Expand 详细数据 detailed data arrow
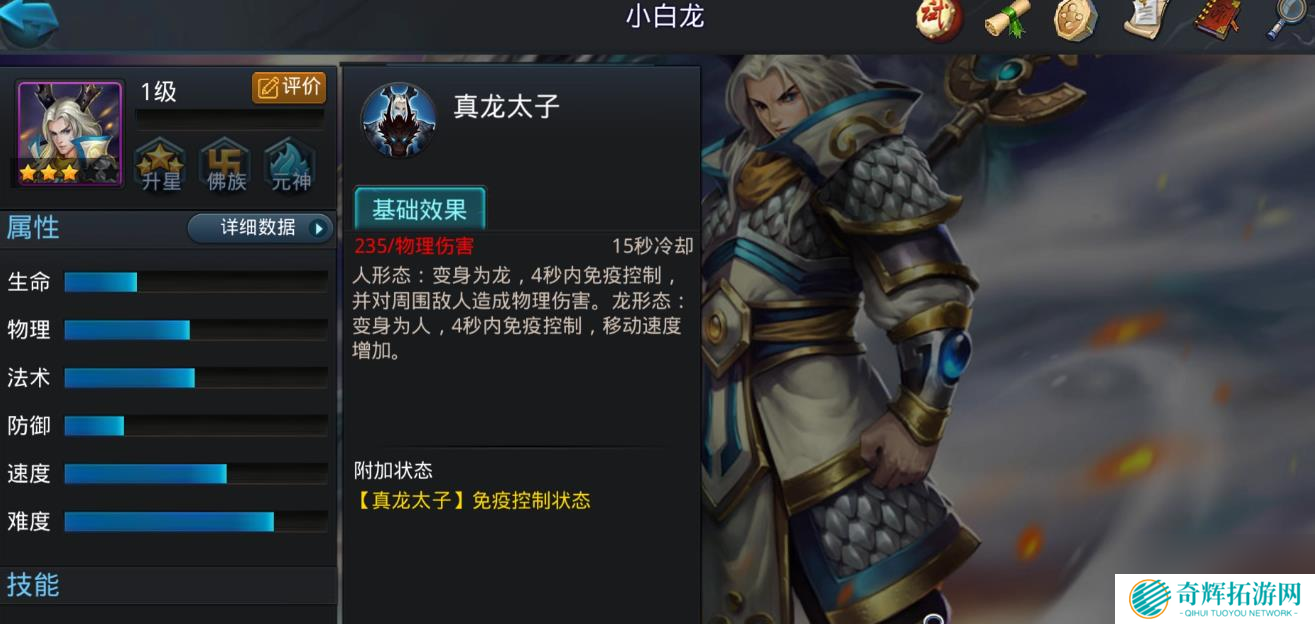This screenshot has width=1315, height=624. [261, 228]
